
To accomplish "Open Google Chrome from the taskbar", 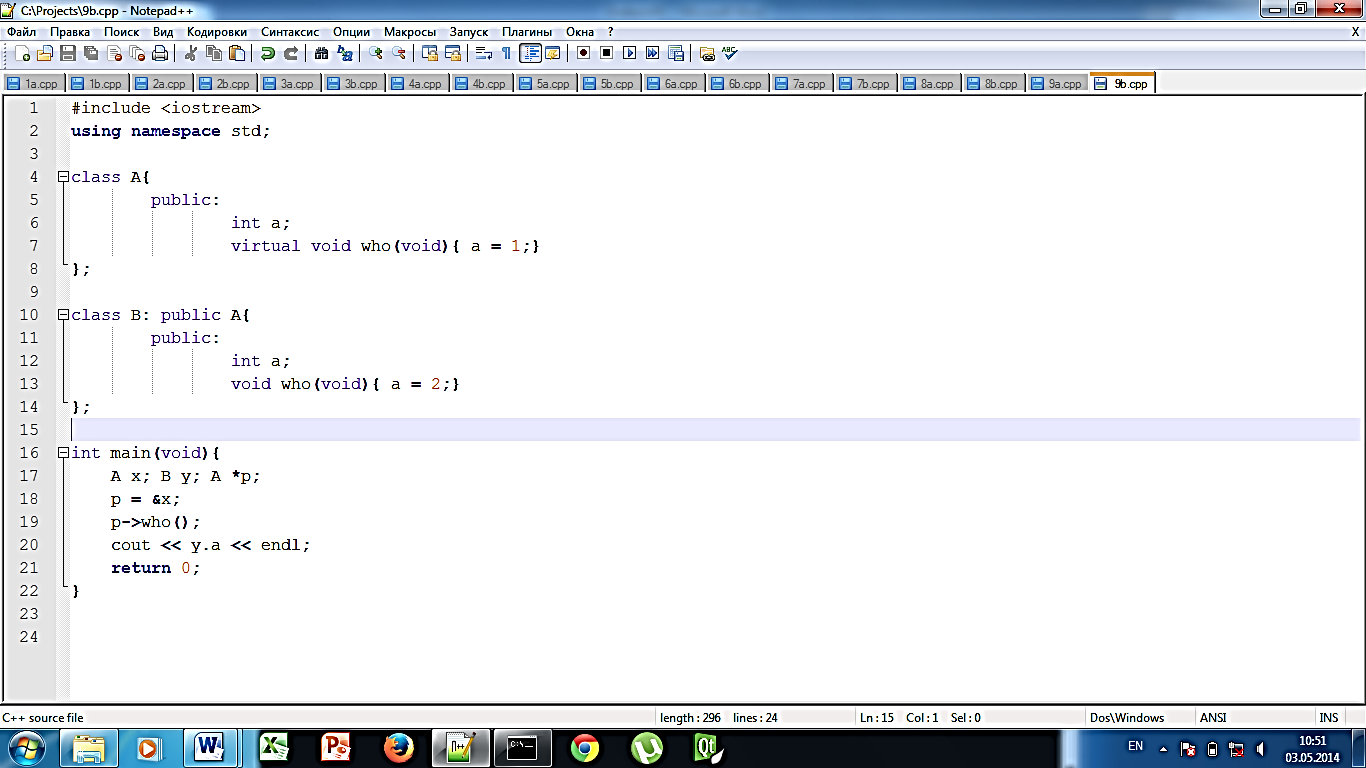I will pos(585,747).
